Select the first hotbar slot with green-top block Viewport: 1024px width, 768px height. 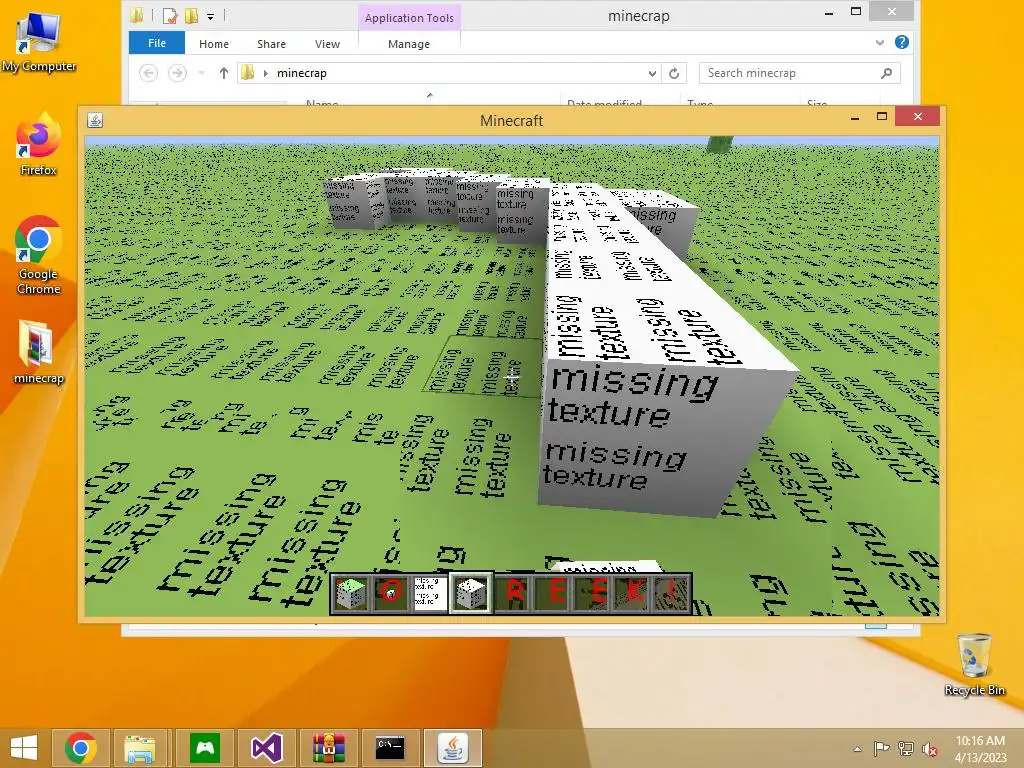click(351, 593)
